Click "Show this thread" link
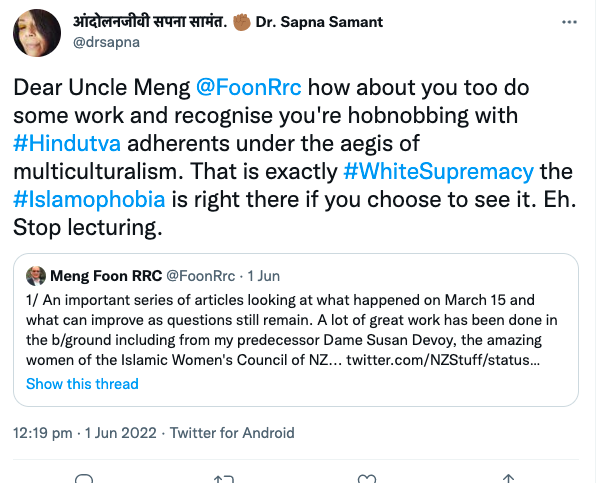This screenshot has width=601, height=483. tap(82, 383)
